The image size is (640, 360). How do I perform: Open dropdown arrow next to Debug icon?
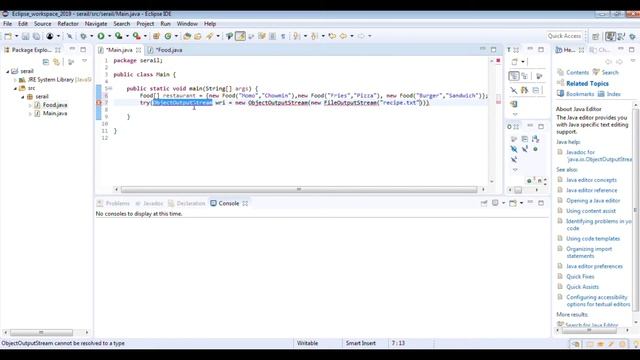pos(91,36)
